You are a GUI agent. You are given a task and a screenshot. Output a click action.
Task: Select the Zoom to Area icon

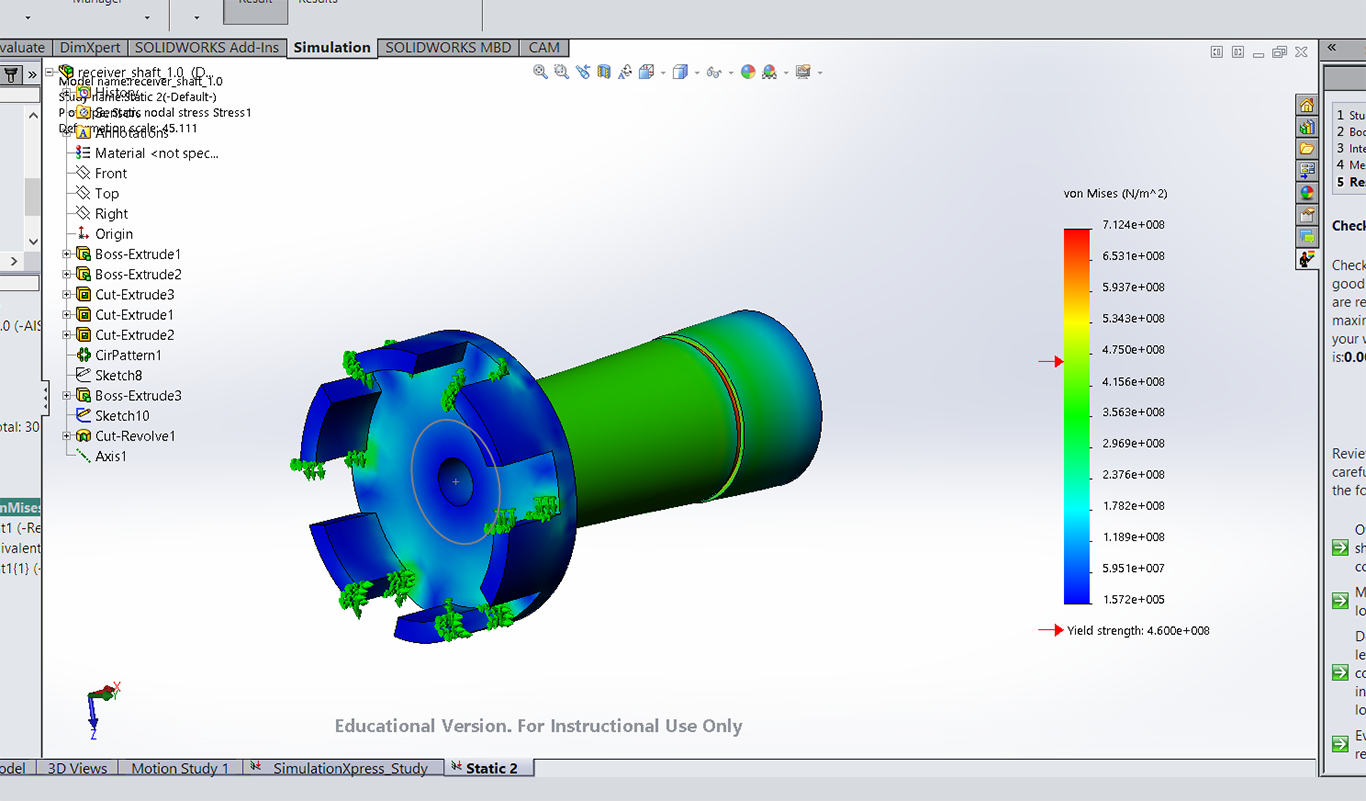[x=561, y=72]
